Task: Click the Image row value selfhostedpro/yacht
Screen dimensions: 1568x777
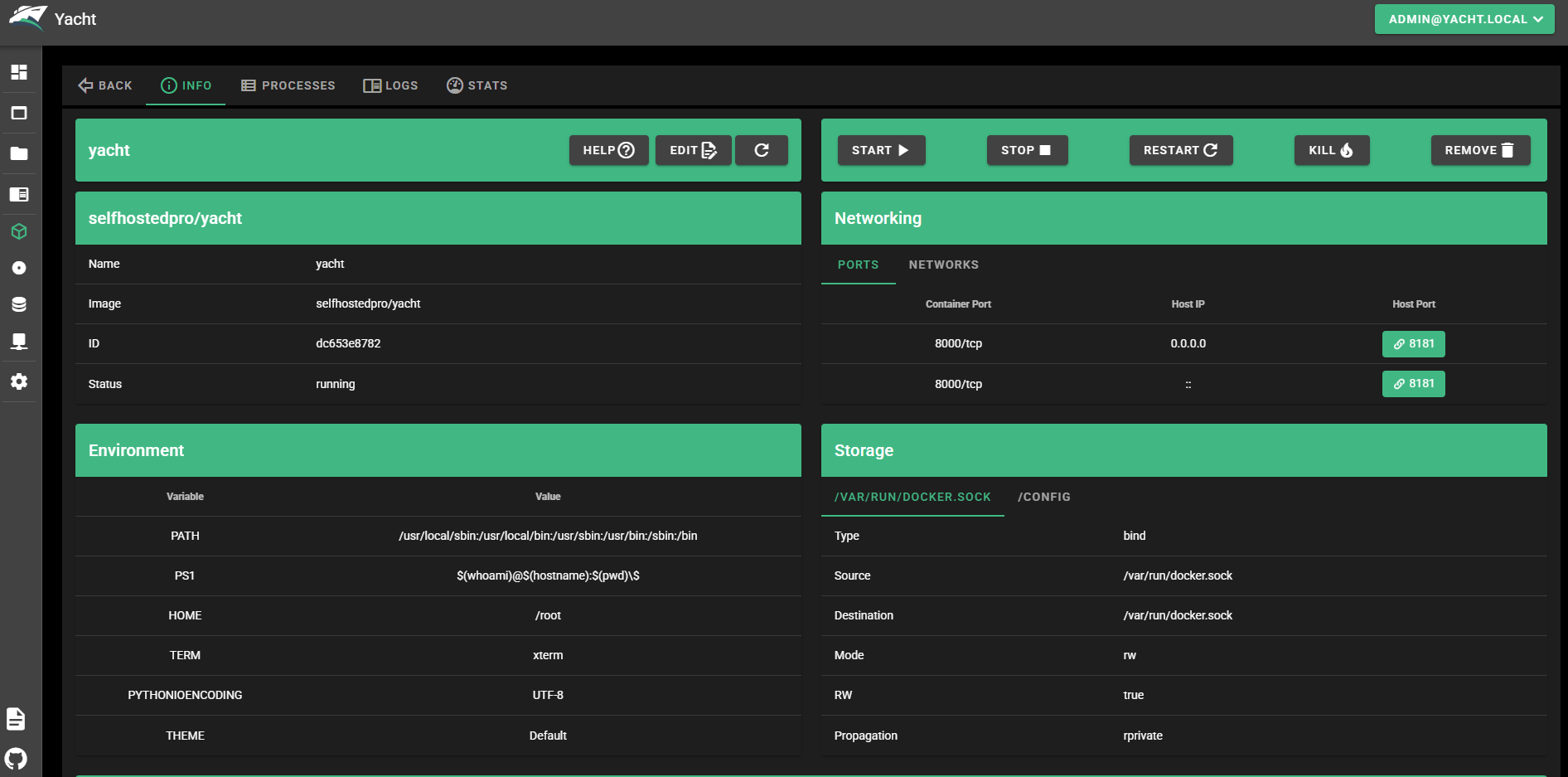Action: pyautogui.click(x=368, y=304)
